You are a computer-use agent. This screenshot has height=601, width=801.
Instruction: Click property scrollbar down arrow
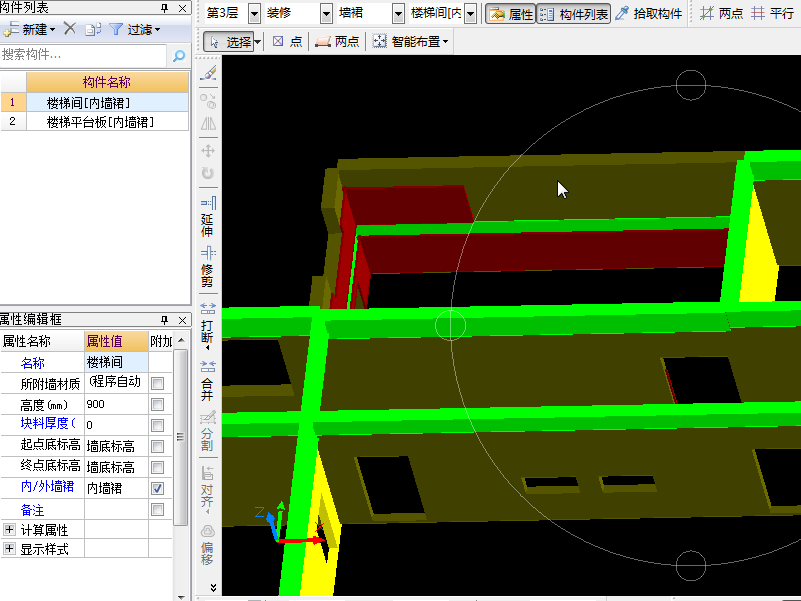click(x=181, y=596)
